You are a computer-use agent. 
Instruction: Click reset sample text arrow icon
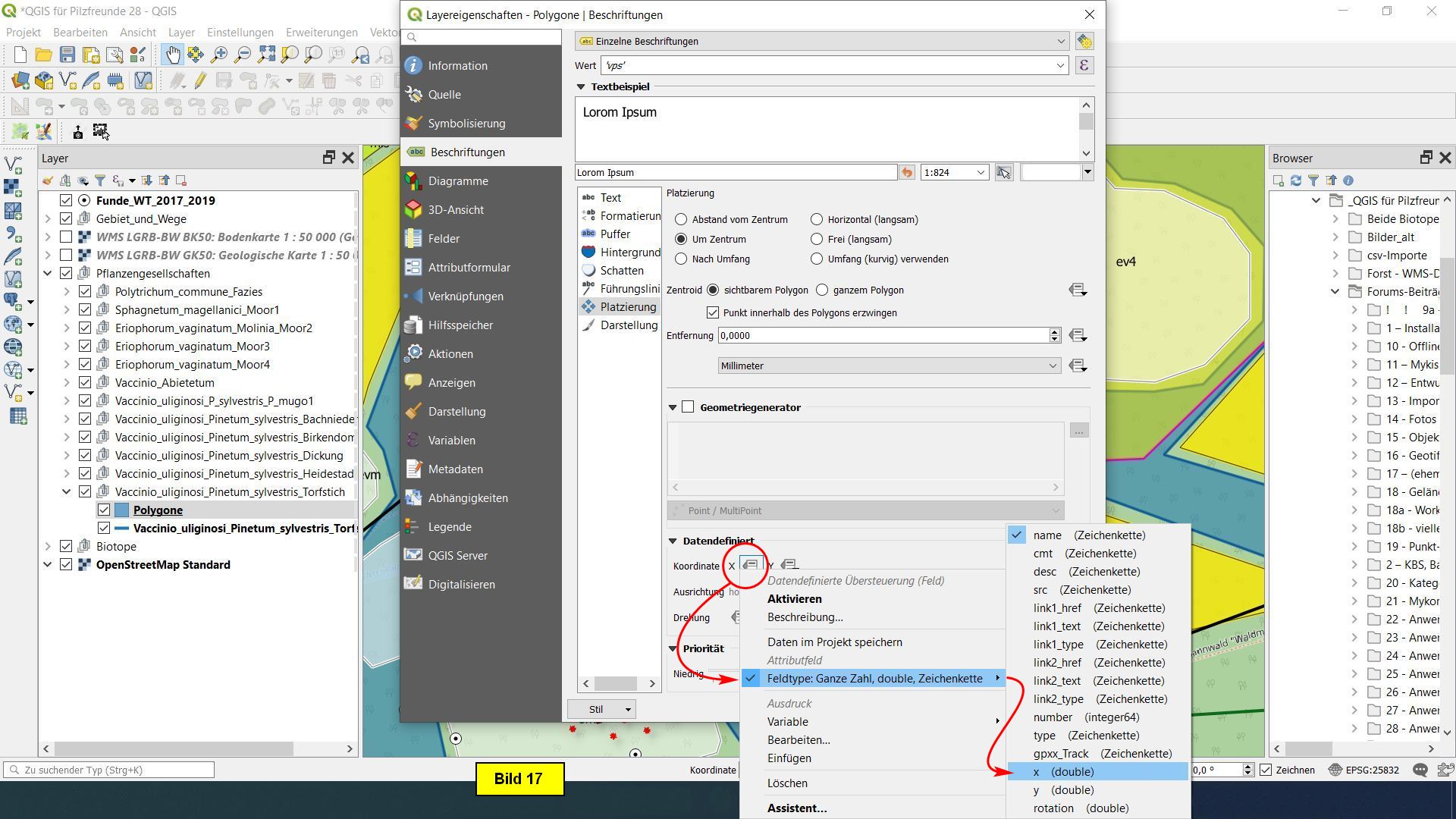[x=907, y=172]
